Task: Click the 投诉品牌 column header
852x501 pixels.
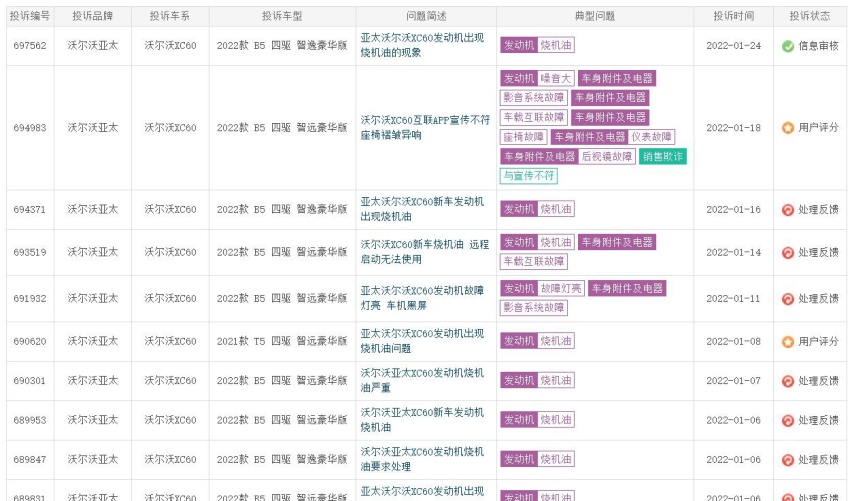Action: [92, 16]
